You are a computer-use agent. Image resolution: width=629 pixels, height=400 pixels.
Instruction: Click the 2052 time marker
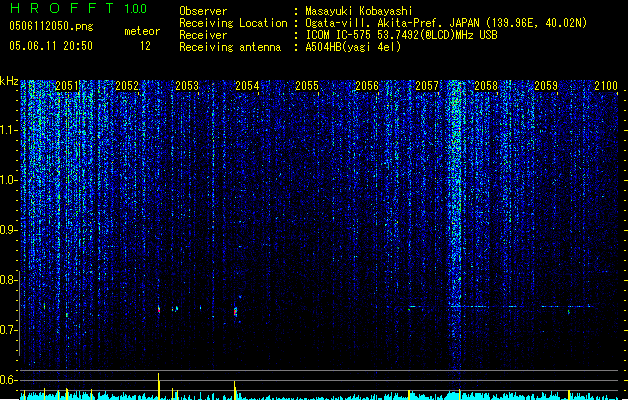click(127, 86)
